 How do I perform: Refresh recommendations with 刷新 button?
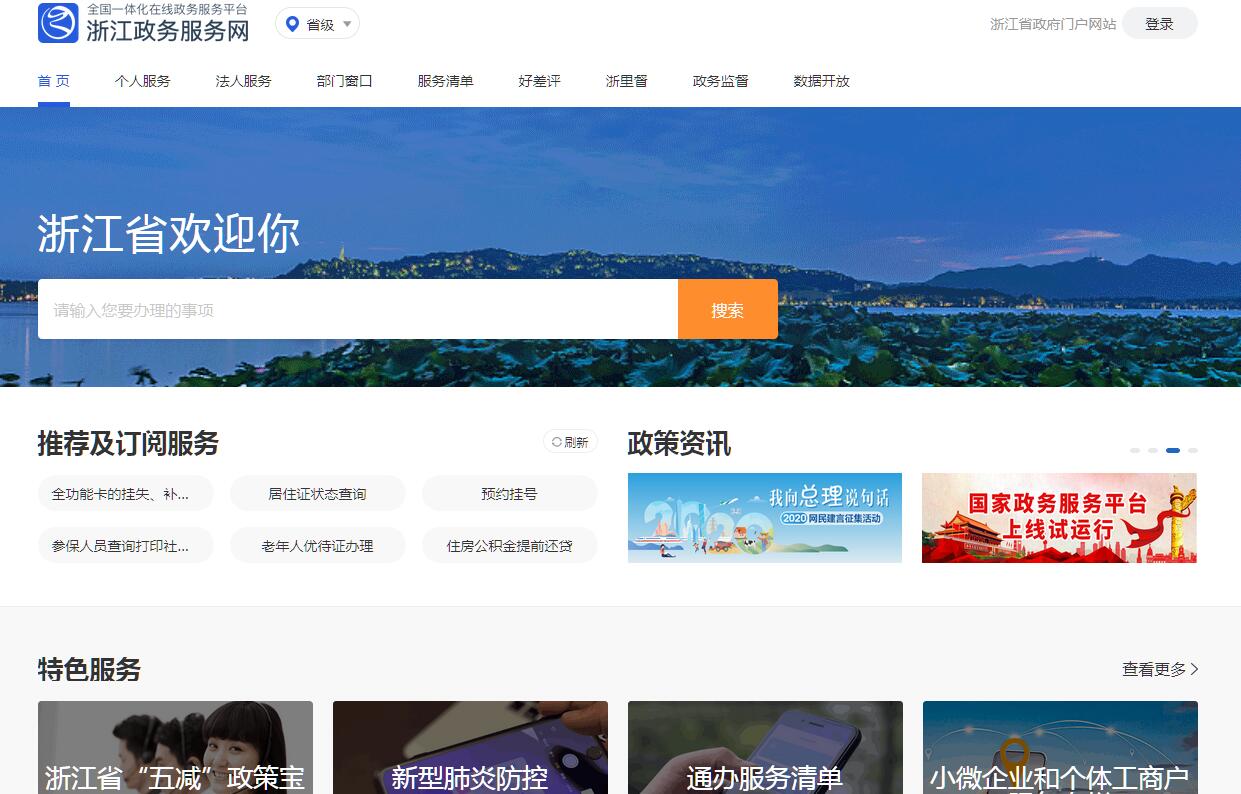pyautogui.click(x=570, y=442)
